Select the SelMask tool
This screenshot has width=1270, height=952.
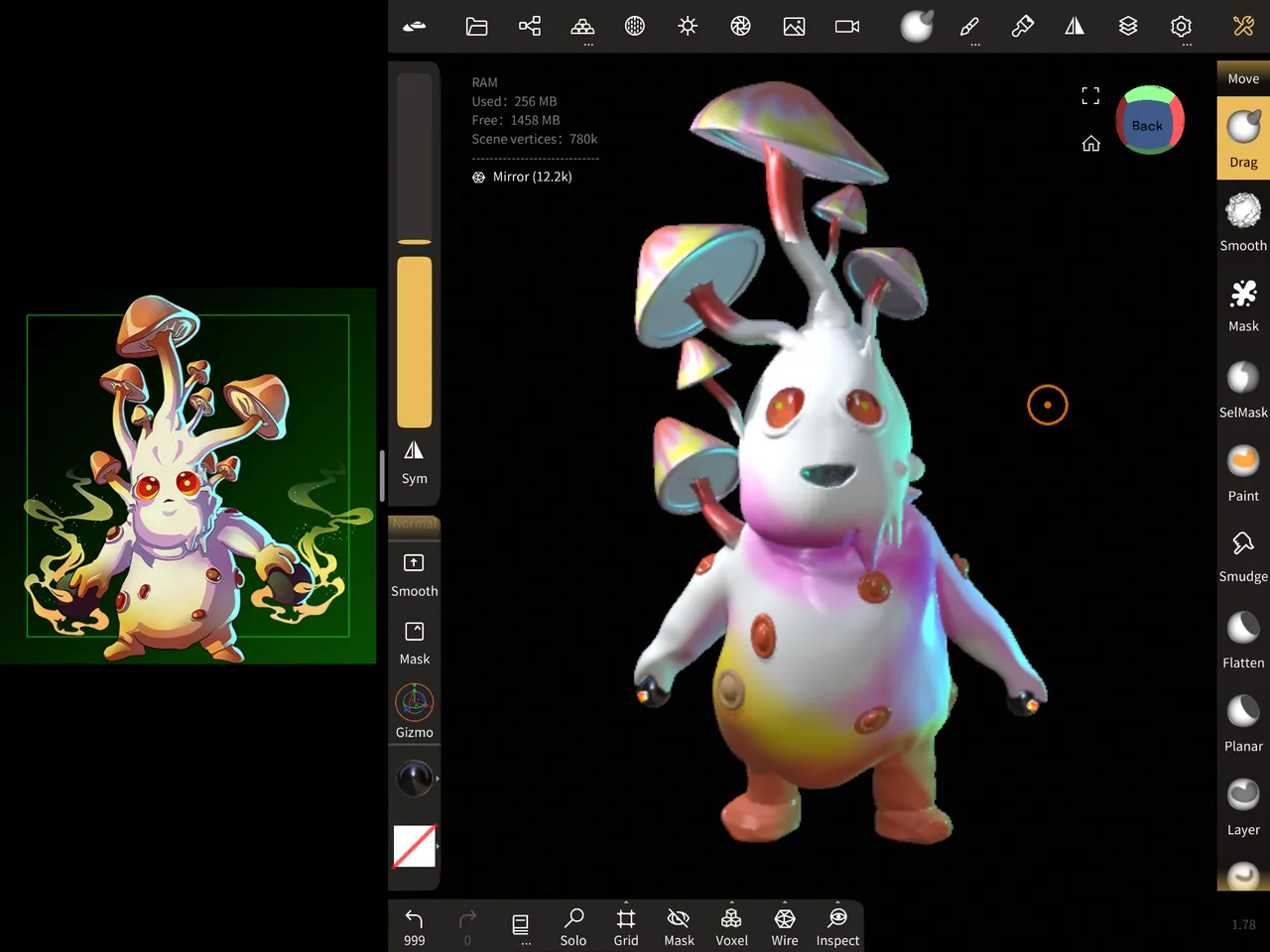tap(1243, 389)
